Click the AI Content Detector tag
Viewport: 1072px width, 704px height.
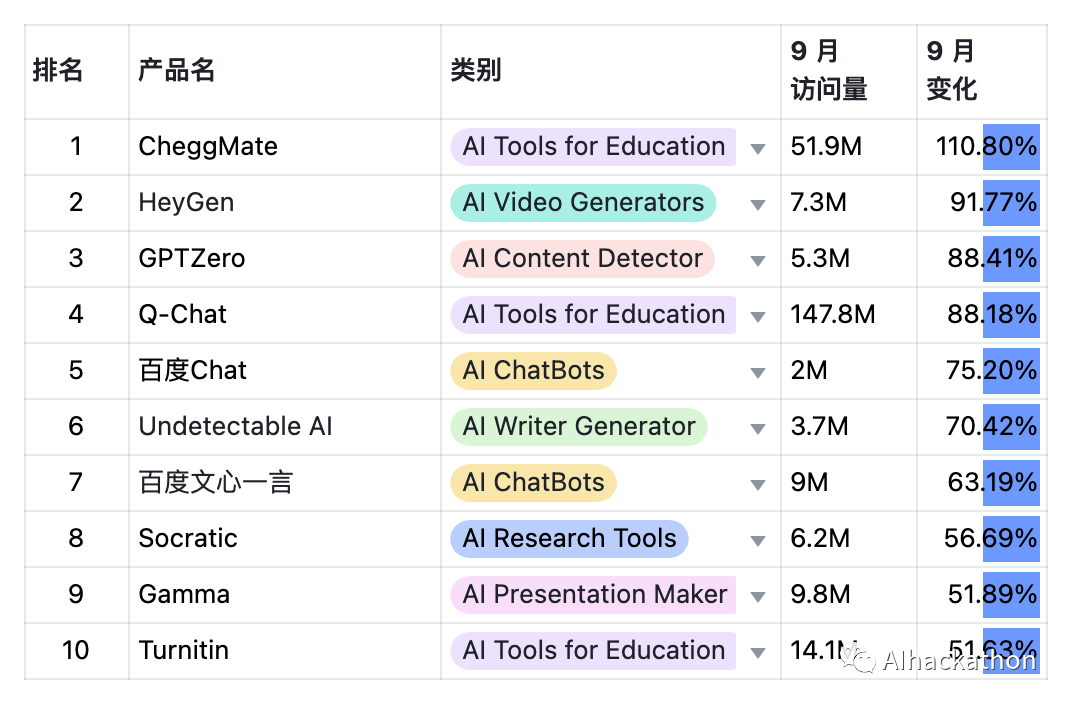pos(582,258)
